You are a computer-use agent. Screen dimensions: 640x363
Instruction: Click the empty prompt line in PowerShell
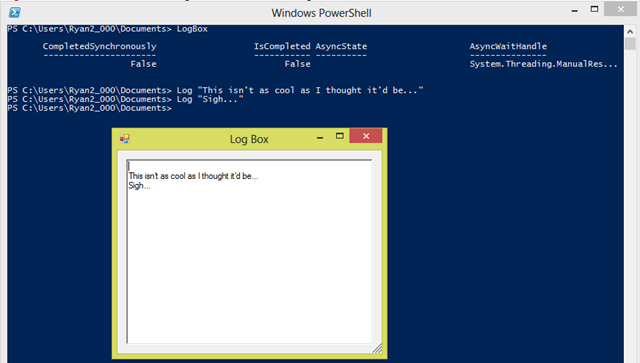pos(90,108)
